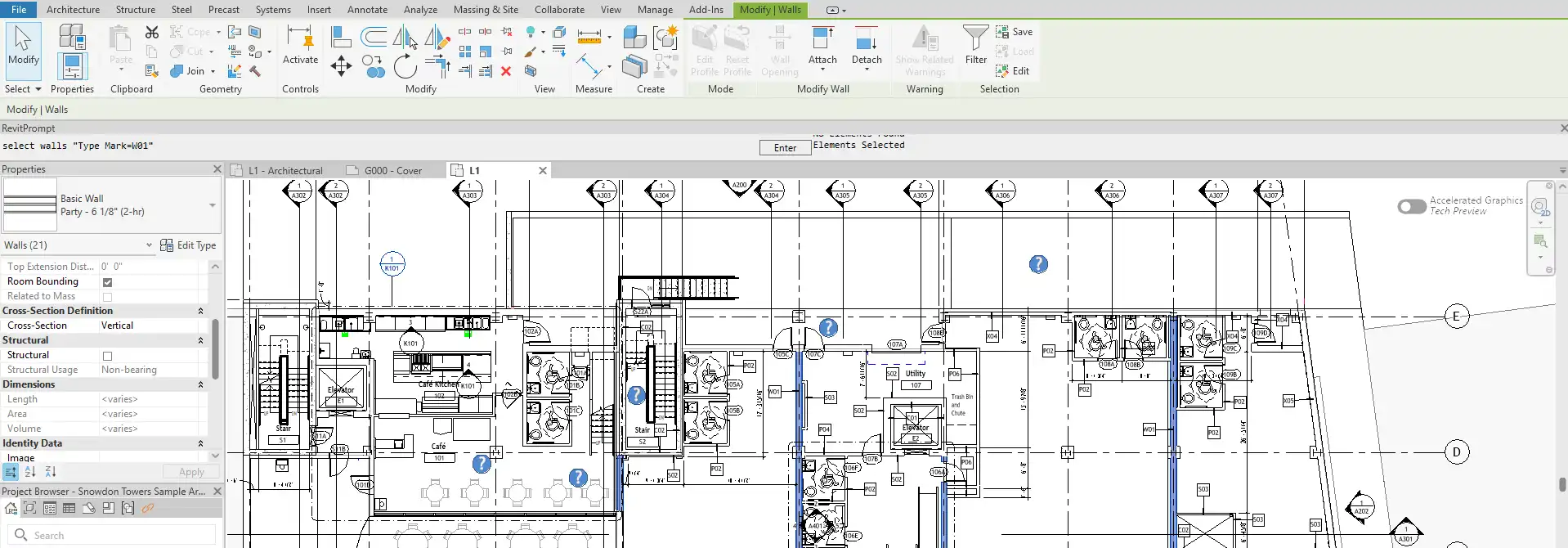The width and height of the screenshot is (1568, 548).
Task: Click the red Delete X icon
Action: (506, 71)
